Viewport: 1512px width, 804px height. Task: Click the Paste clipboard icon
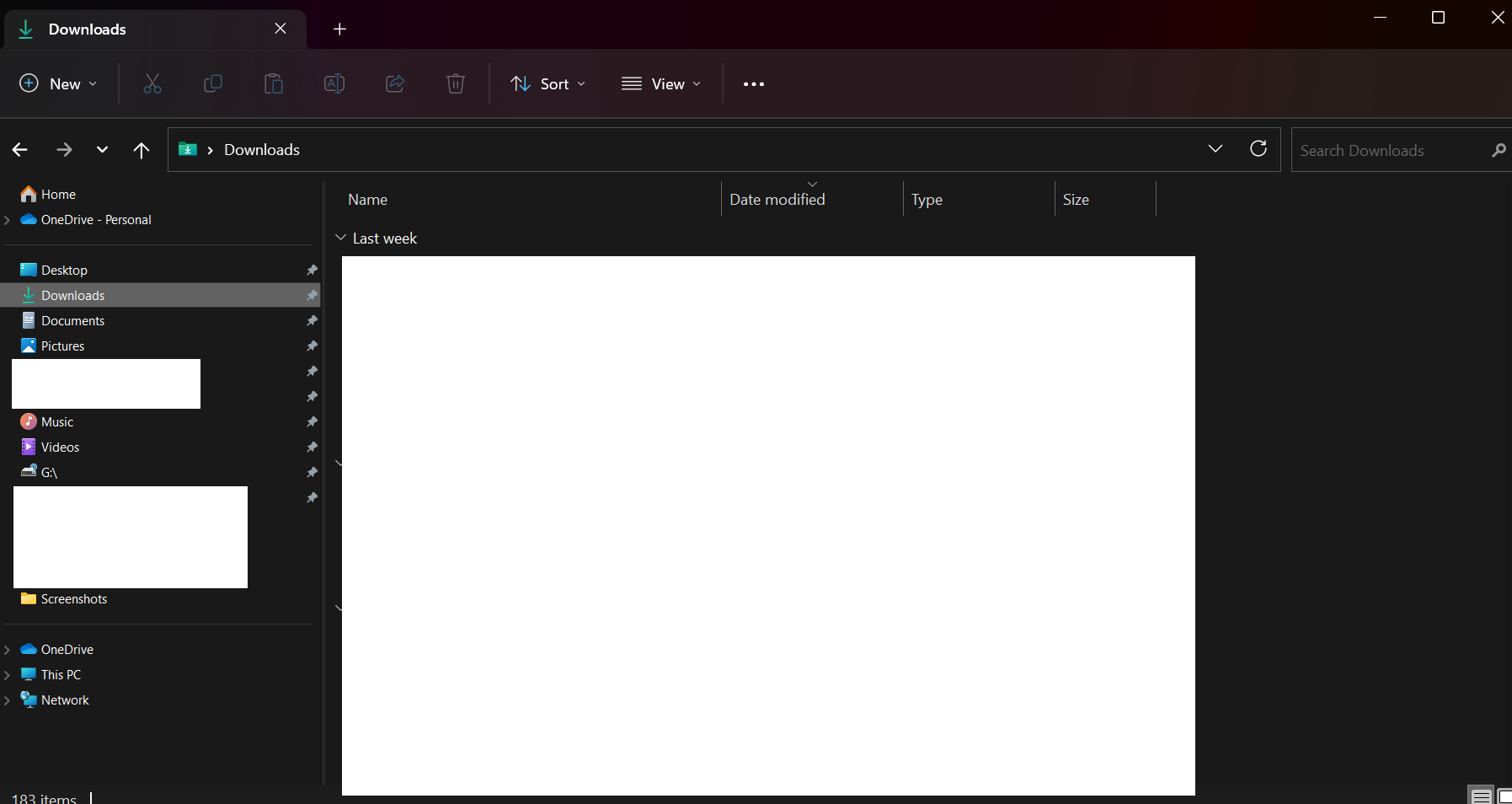click(274, 83)
